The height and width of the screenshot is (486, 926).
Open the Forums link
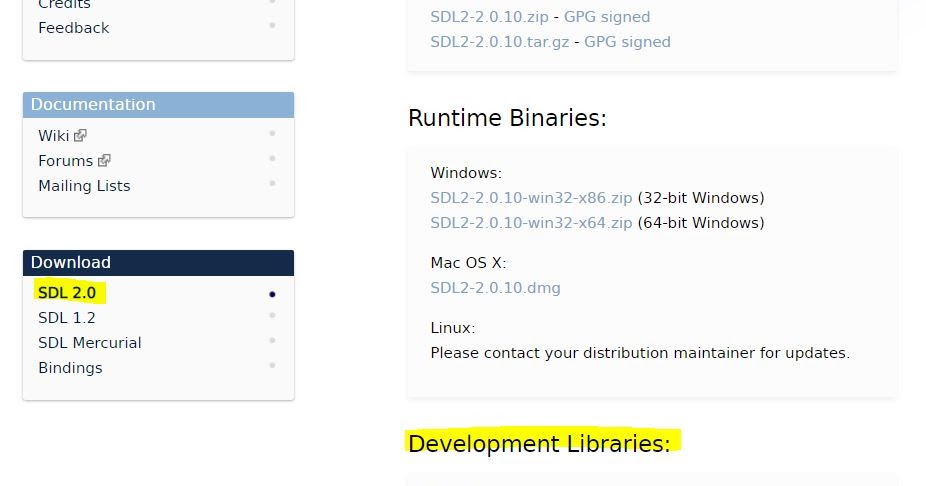click(x=66, y=161)
